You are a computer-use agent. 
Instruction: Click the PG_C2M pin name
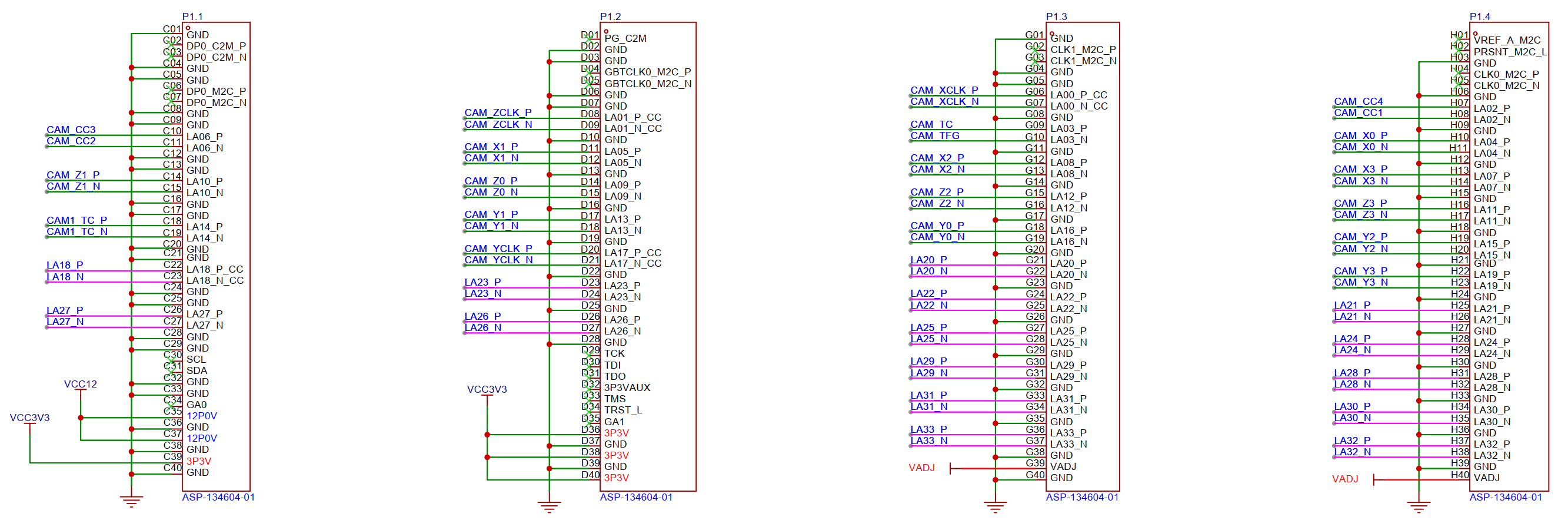pos(625,38)
